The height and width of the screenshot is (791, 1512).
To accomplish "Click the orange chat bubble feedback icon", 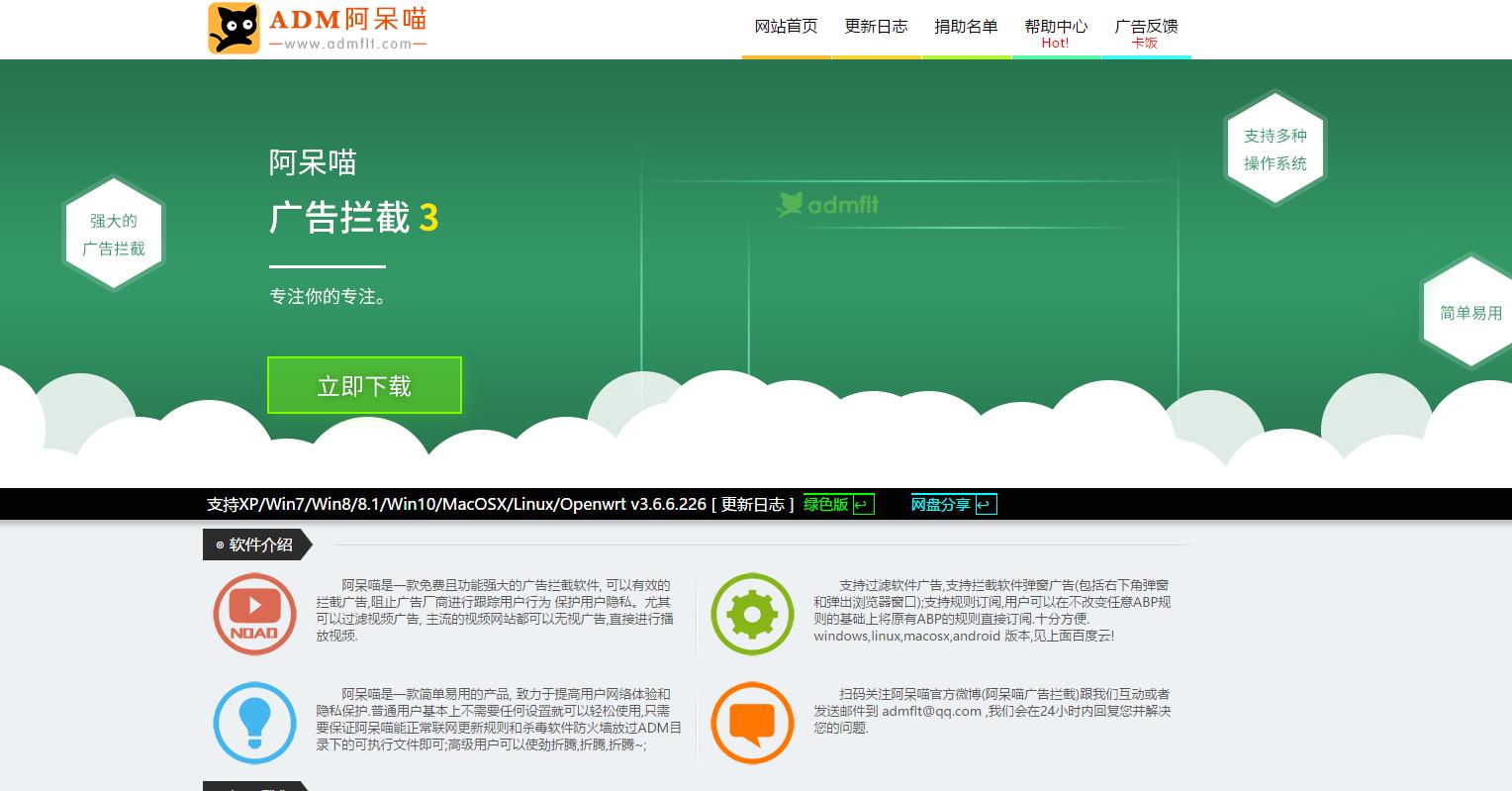I will click(x=752, y=723).
